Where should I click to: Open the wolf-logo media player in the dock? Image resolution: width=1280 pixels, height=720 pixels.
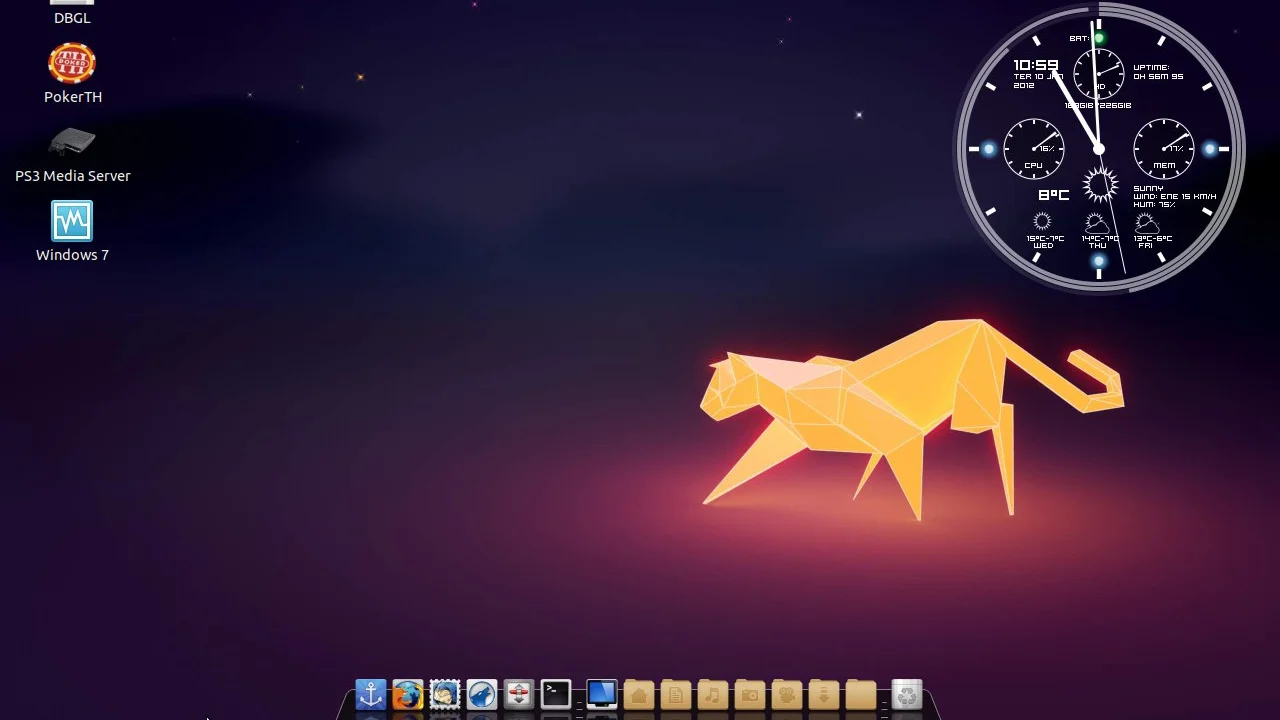tap(482, 695)
